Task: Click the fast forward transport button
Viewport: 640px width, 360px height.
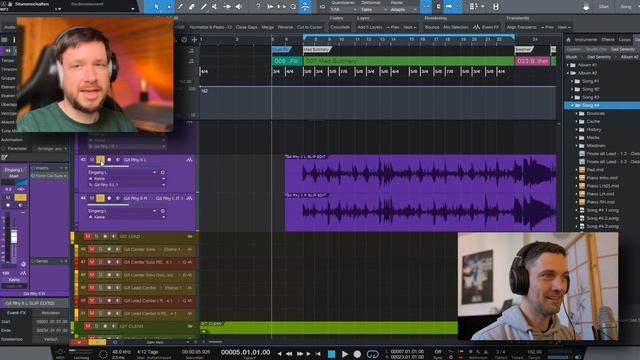Action: click(x=300, y=354)
